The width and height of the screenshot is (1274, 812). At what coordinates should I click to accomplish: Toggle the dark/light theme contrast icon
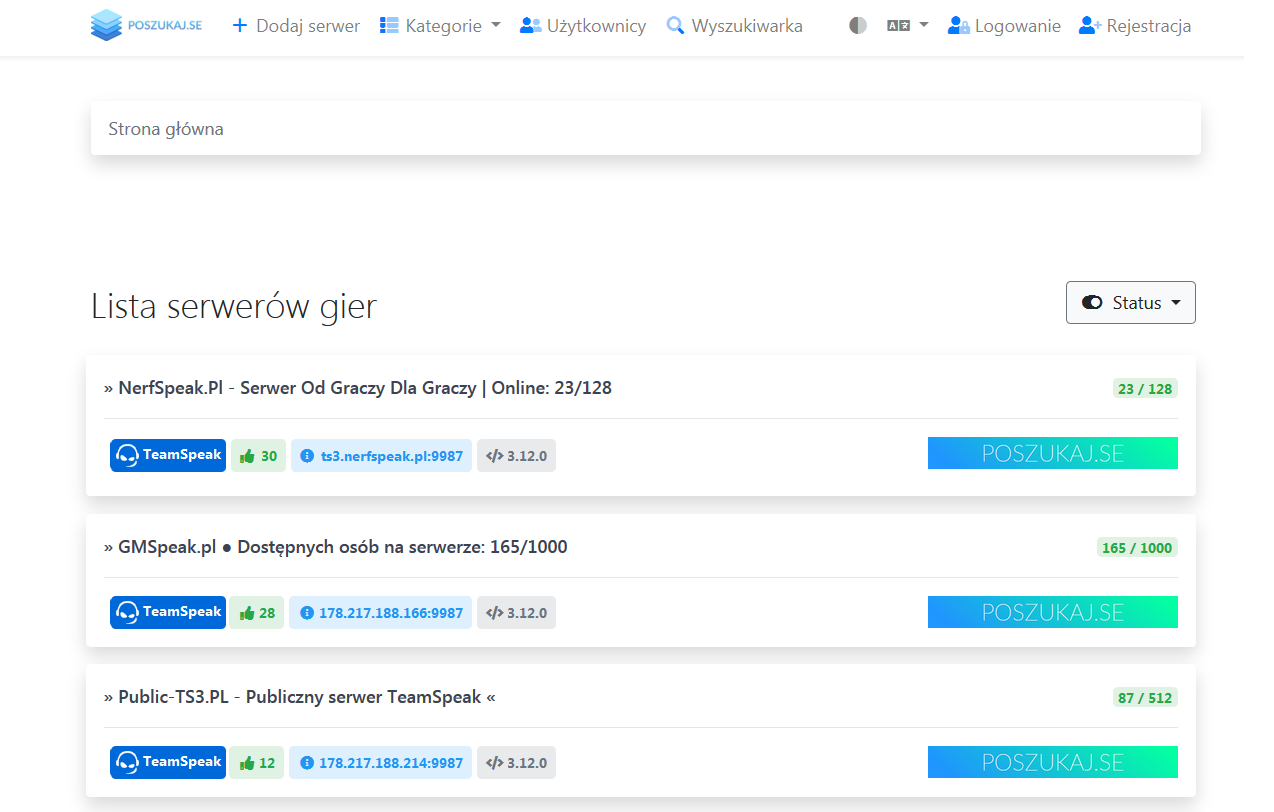pos(857,26)
